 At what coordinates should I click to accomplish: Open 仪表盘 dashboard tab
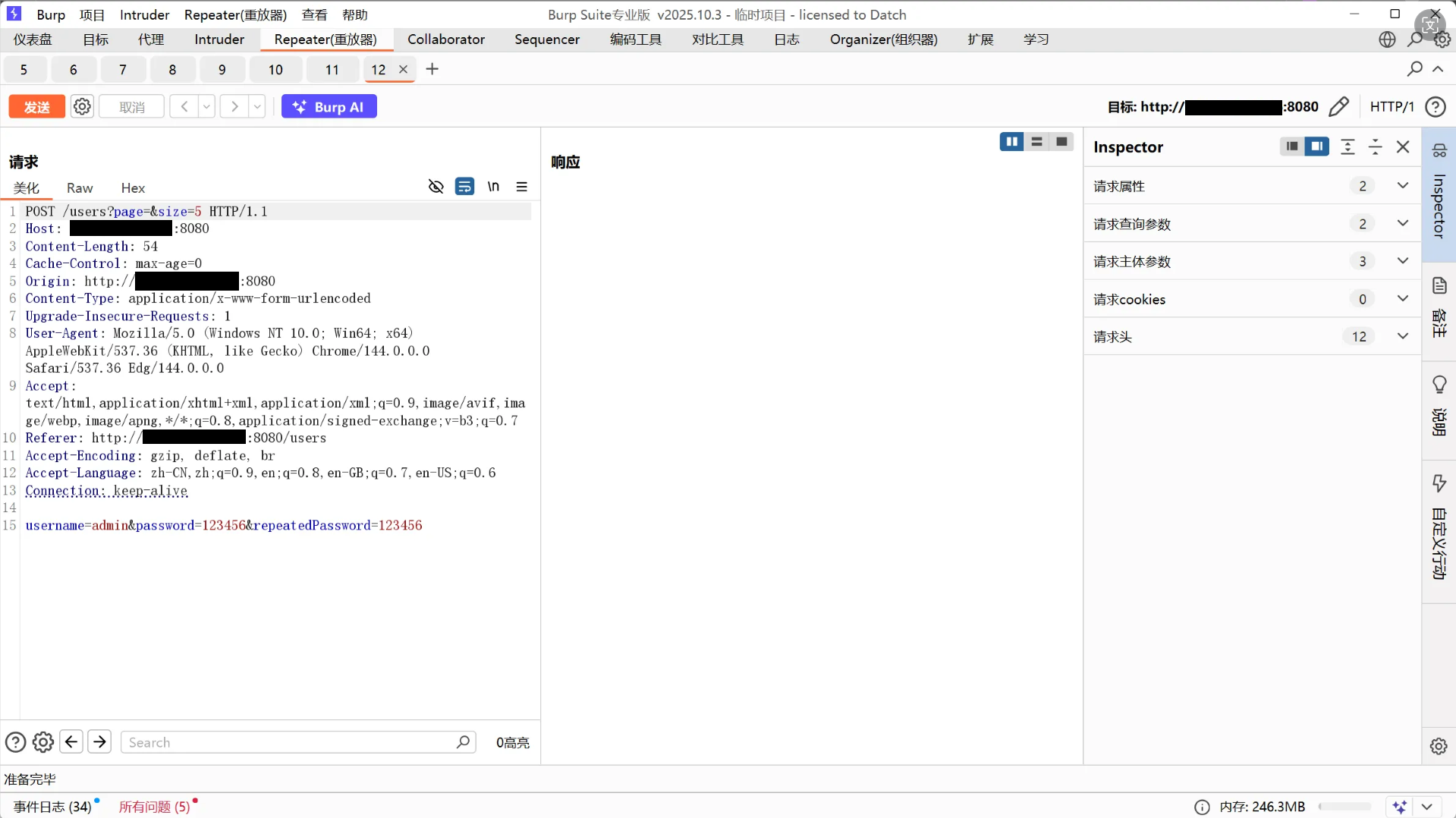click(33, 39)
